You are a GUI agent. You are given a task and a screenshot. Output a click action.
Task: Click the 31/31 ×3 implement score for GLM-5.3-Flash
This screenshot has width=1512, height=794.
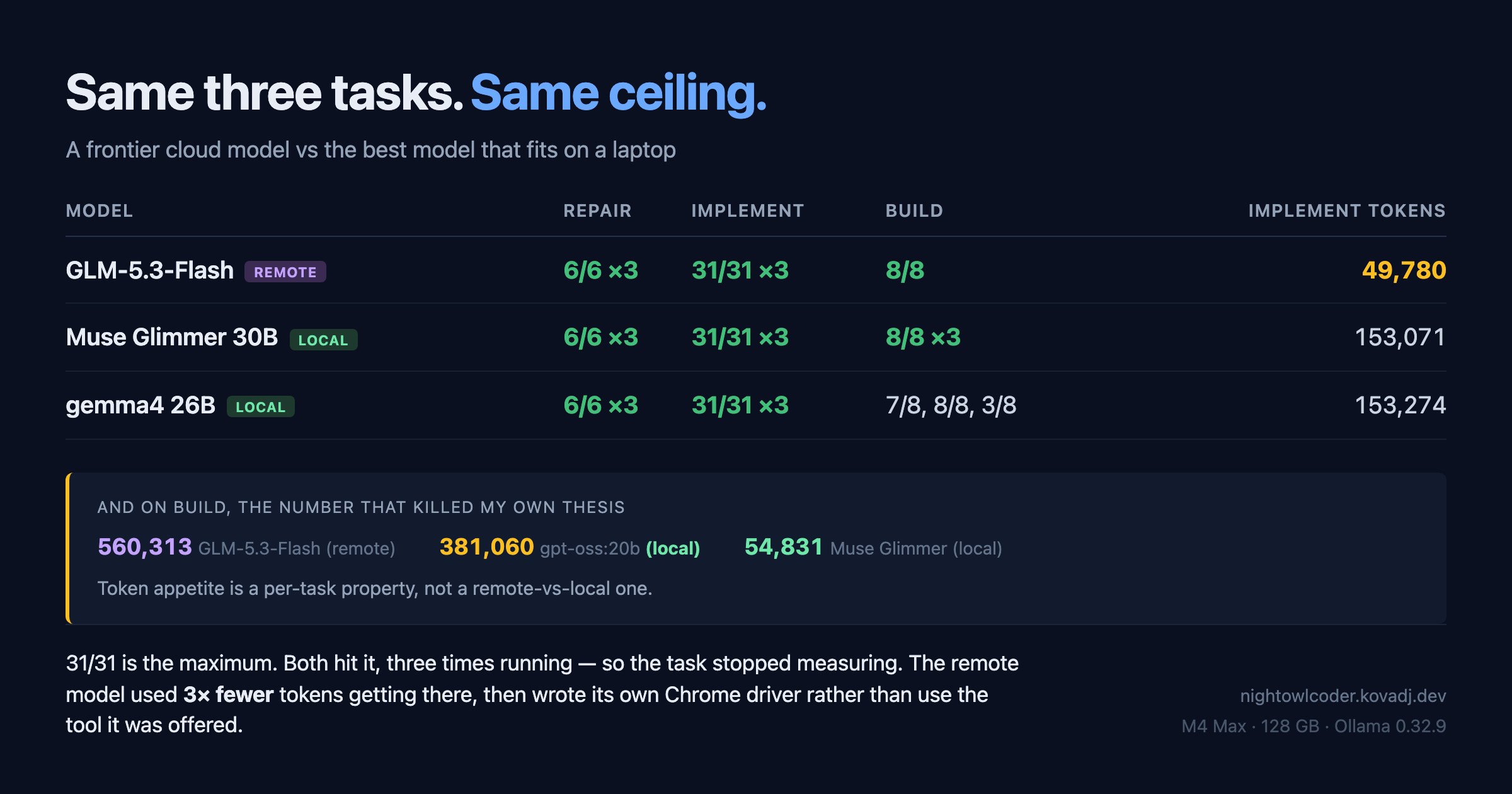740,270
